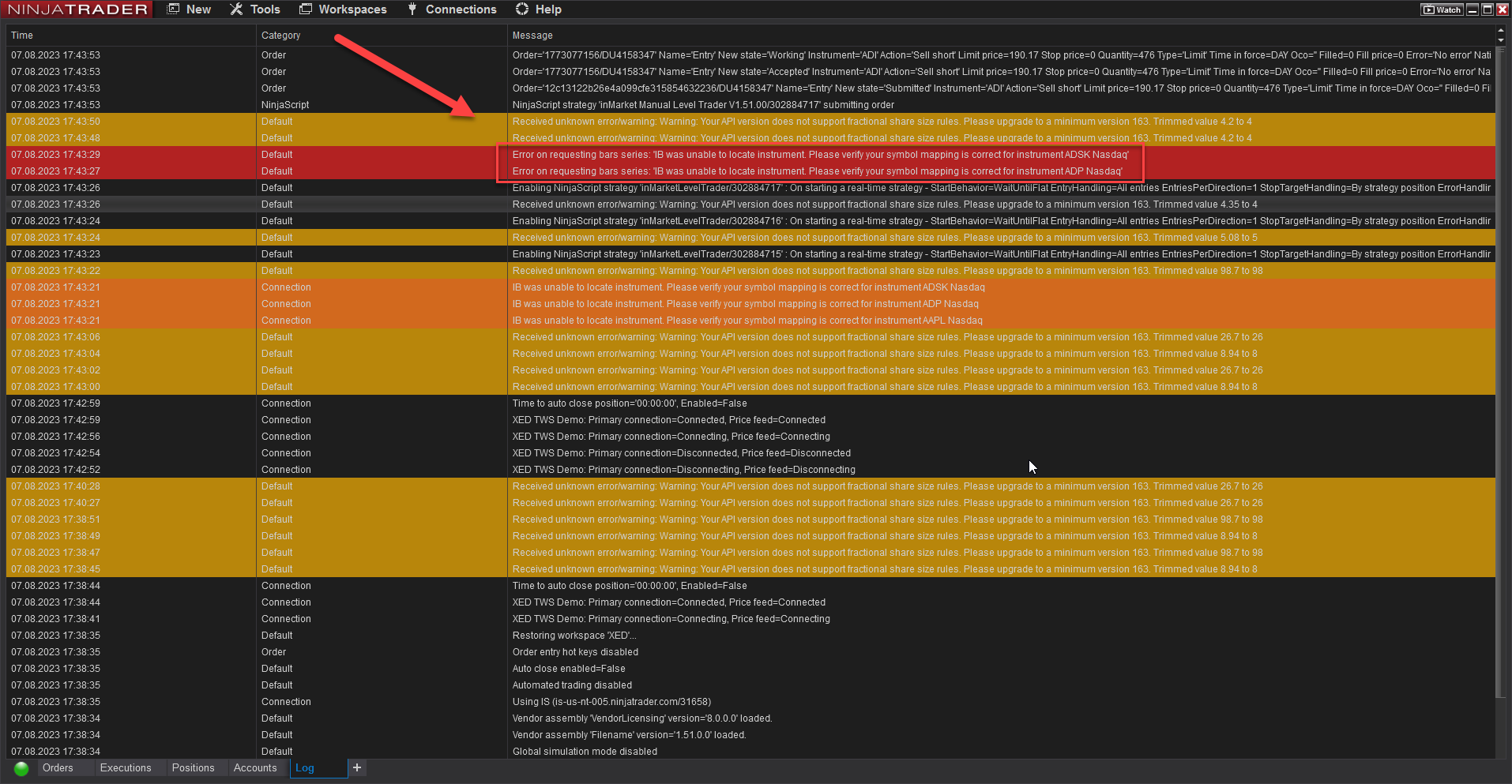Viewport: 1512px width, 784px height.
Task: Open the Workspaces menu
Action: pyautogui.click(x=343, y=9)
